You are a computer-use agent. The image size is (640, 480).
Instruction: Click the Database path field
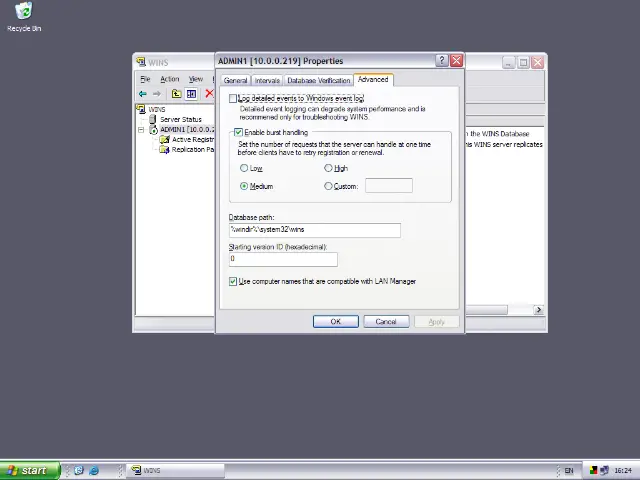click(x=315, y=230)
